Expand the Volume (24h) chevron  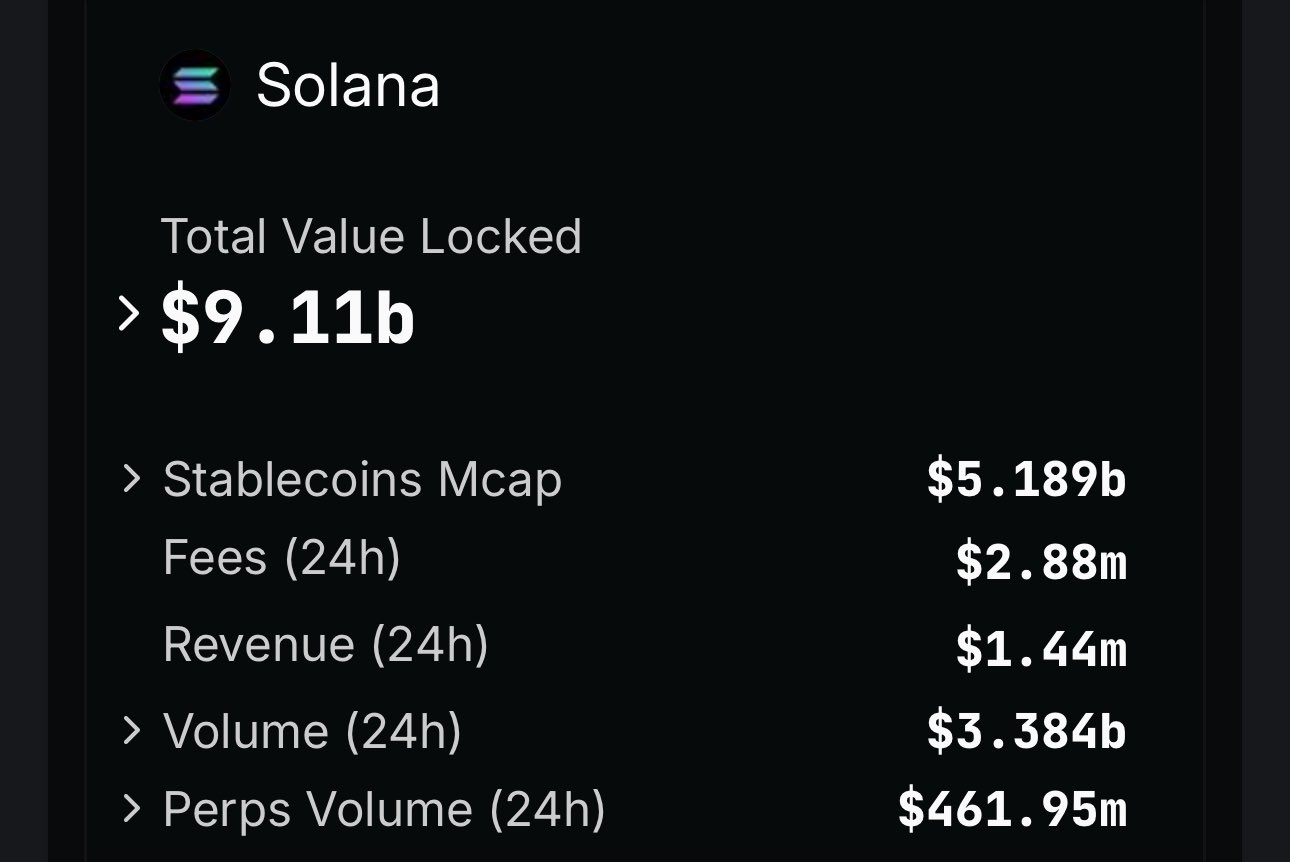tap(131, 731)
